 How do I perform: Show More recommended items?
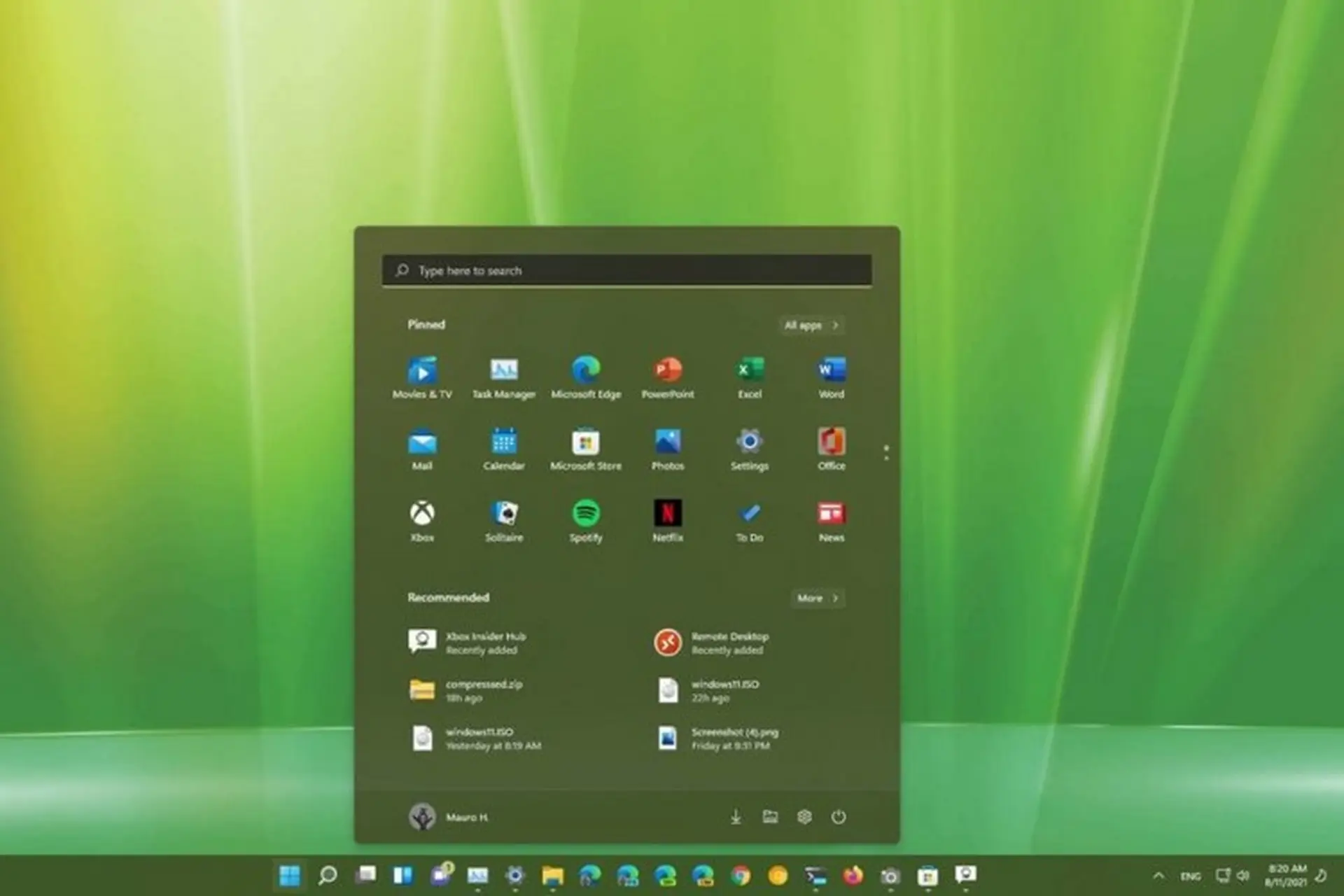pos(818,598)
